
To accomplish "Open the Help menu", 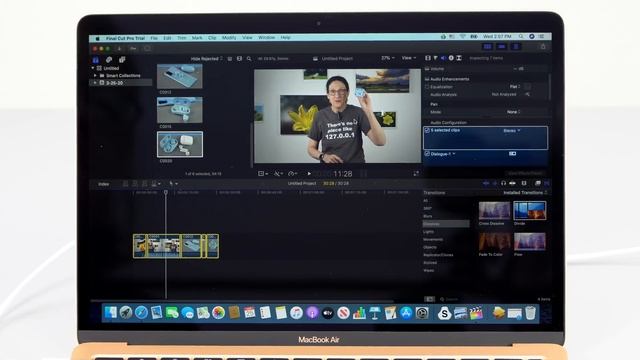I will pos(285,38).
